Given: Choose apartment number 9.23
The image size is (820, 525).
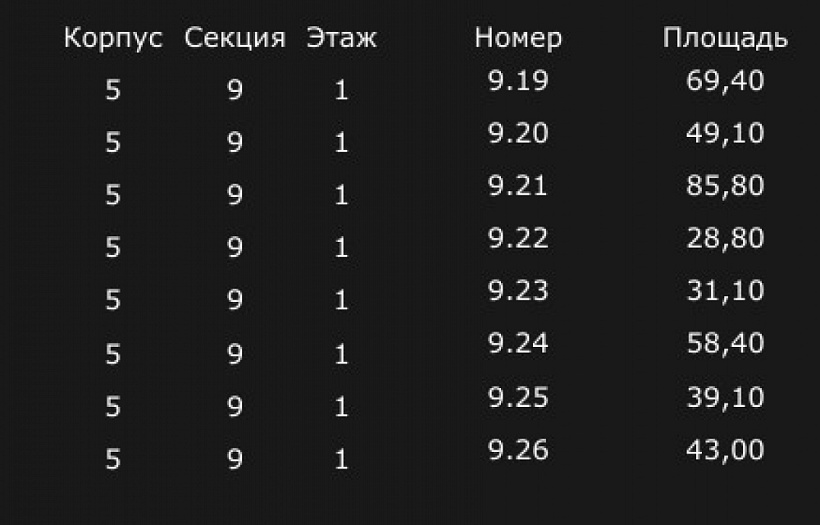Looking at the screenshot, I should [518, 291].
